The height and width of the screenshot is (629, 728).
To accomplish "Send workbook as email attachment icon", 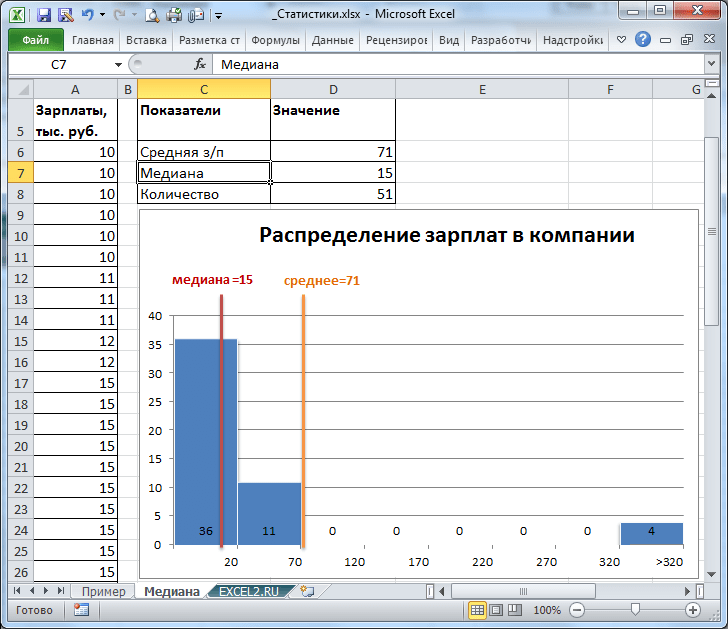I will [196, 15].
